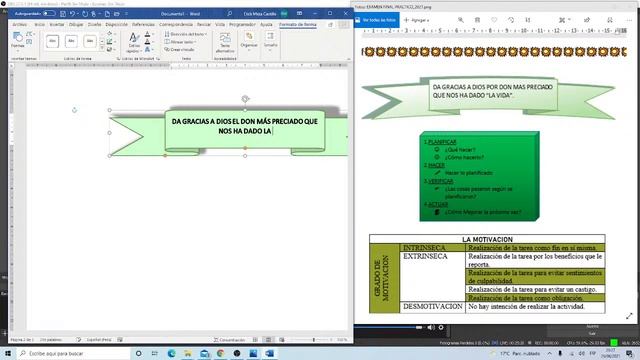Open Alinear texto dropdown
The width and height of the screenshot is (640, 360).
pyautogui.click(x=180, y=42)
